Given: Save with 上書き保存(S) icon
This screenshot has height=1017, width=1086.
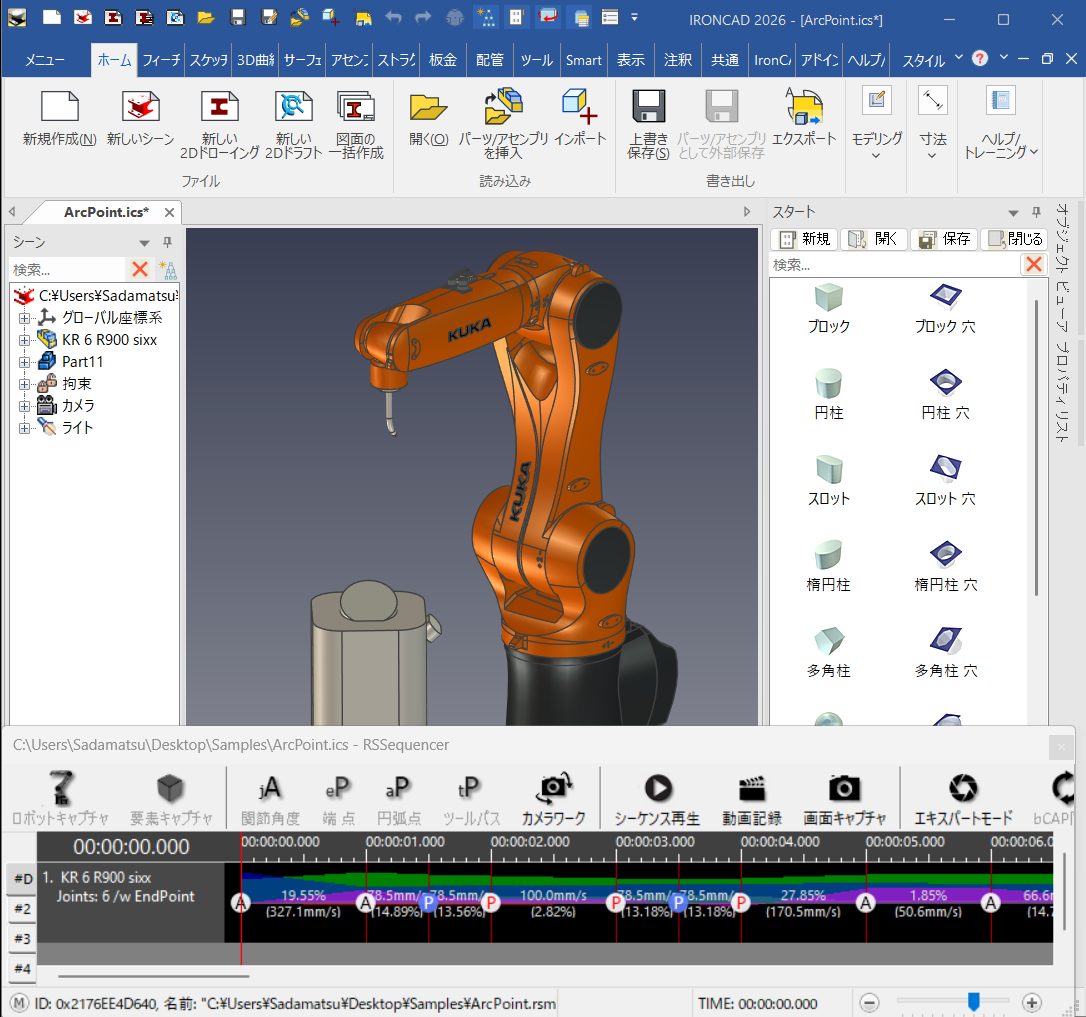Looking at the screenshot, I should pos(648,107).
